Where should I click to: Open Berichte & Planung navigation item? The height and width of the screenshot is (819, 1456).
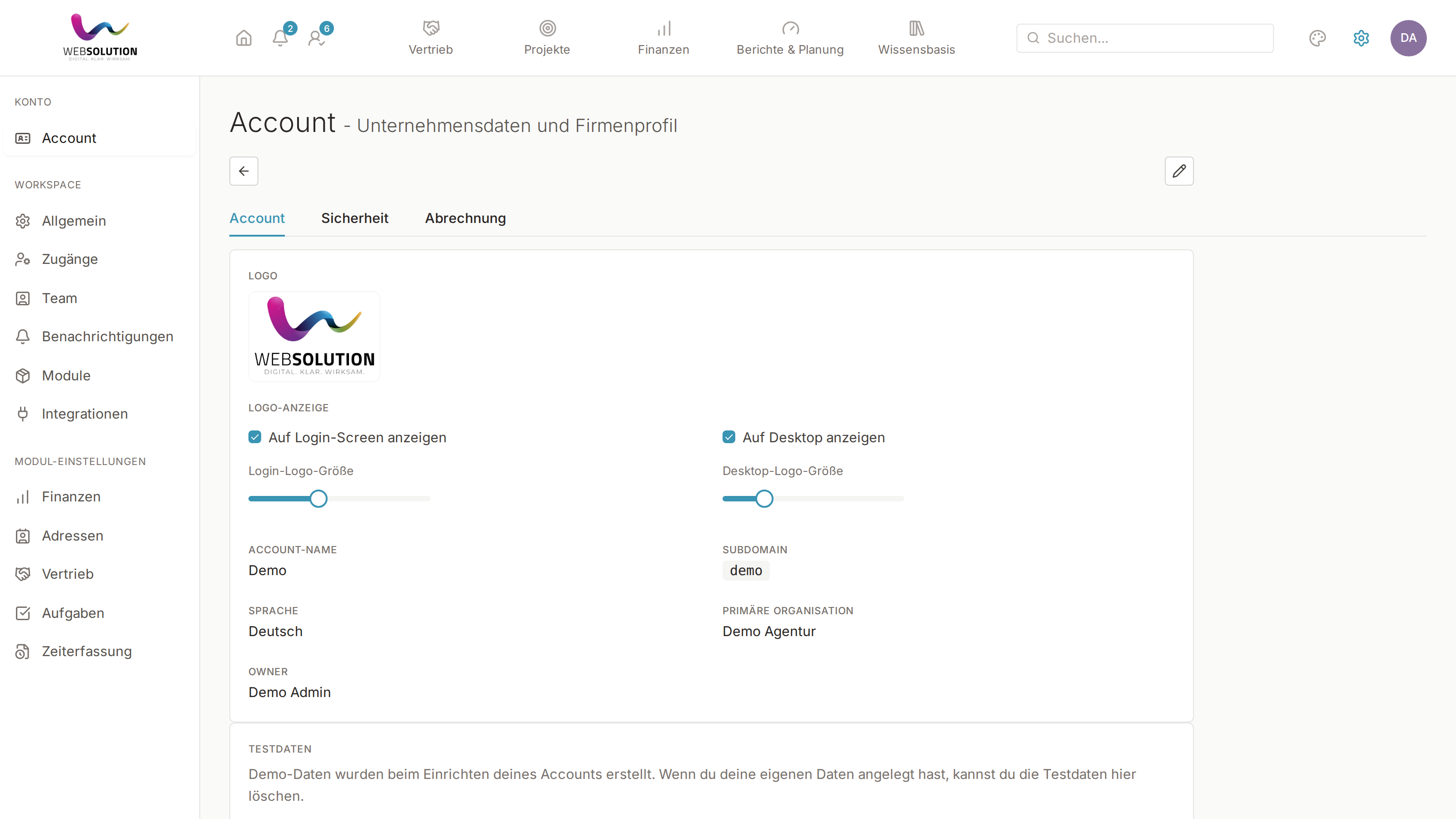[790, 38]
